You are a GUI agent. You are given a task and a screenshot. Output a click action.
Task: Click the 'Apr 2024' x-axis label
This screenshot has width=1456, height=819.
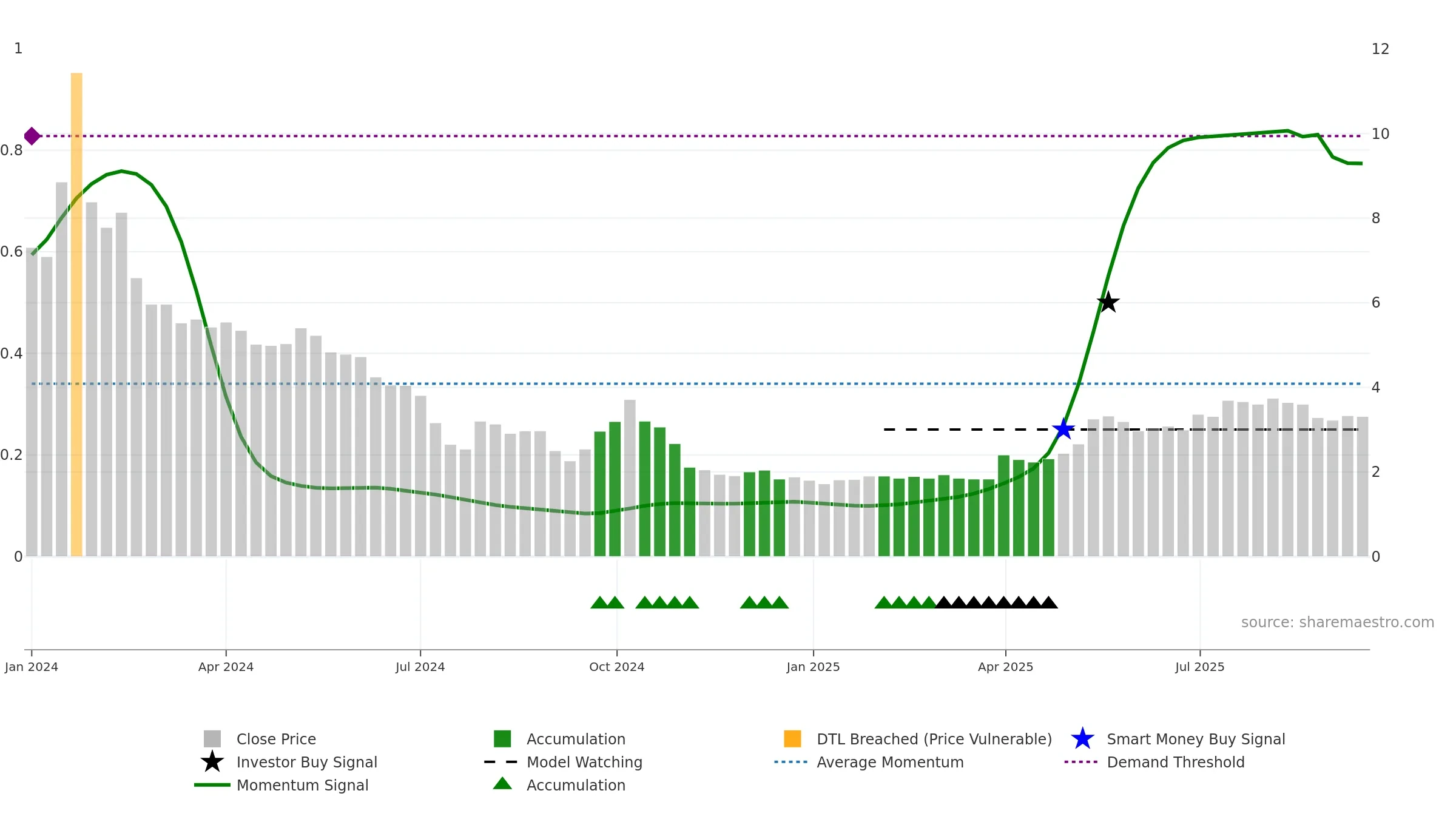(x=226, y=667)
